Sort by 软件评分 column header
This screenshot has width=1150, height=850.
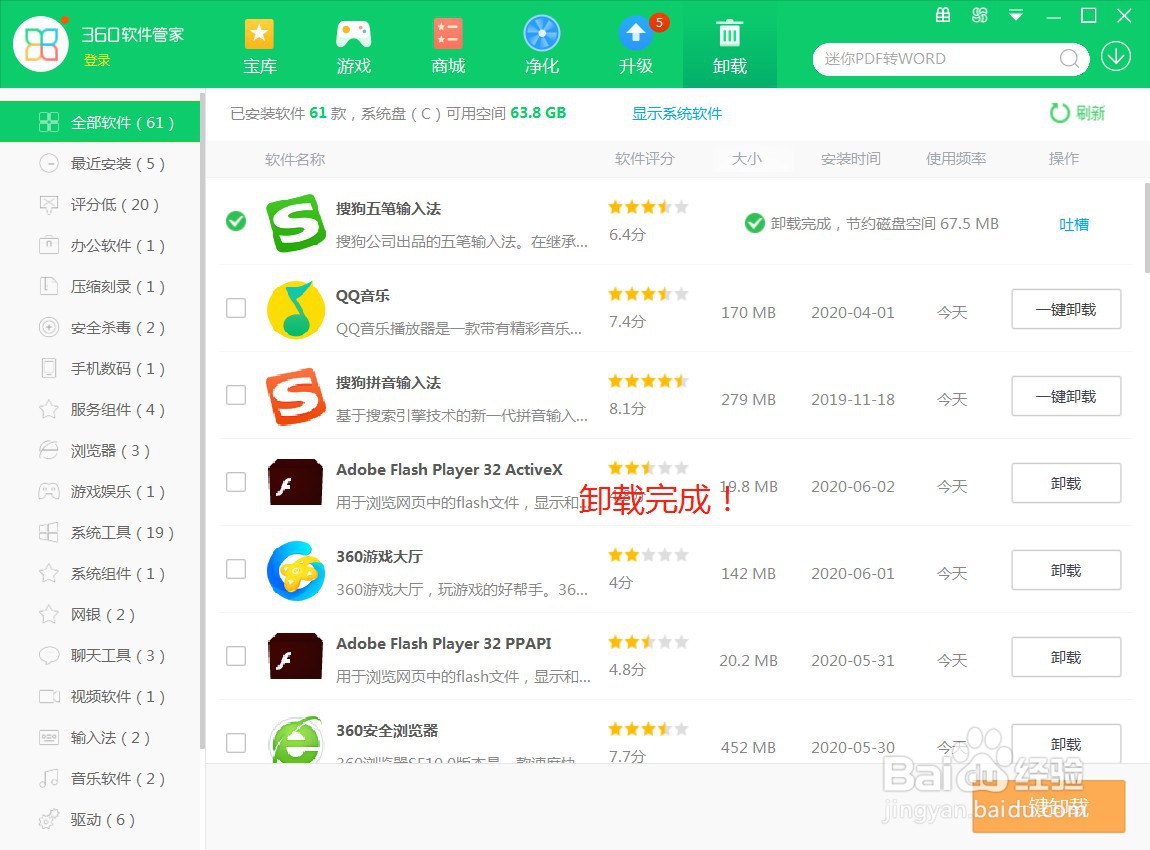(x=645, y=158)
